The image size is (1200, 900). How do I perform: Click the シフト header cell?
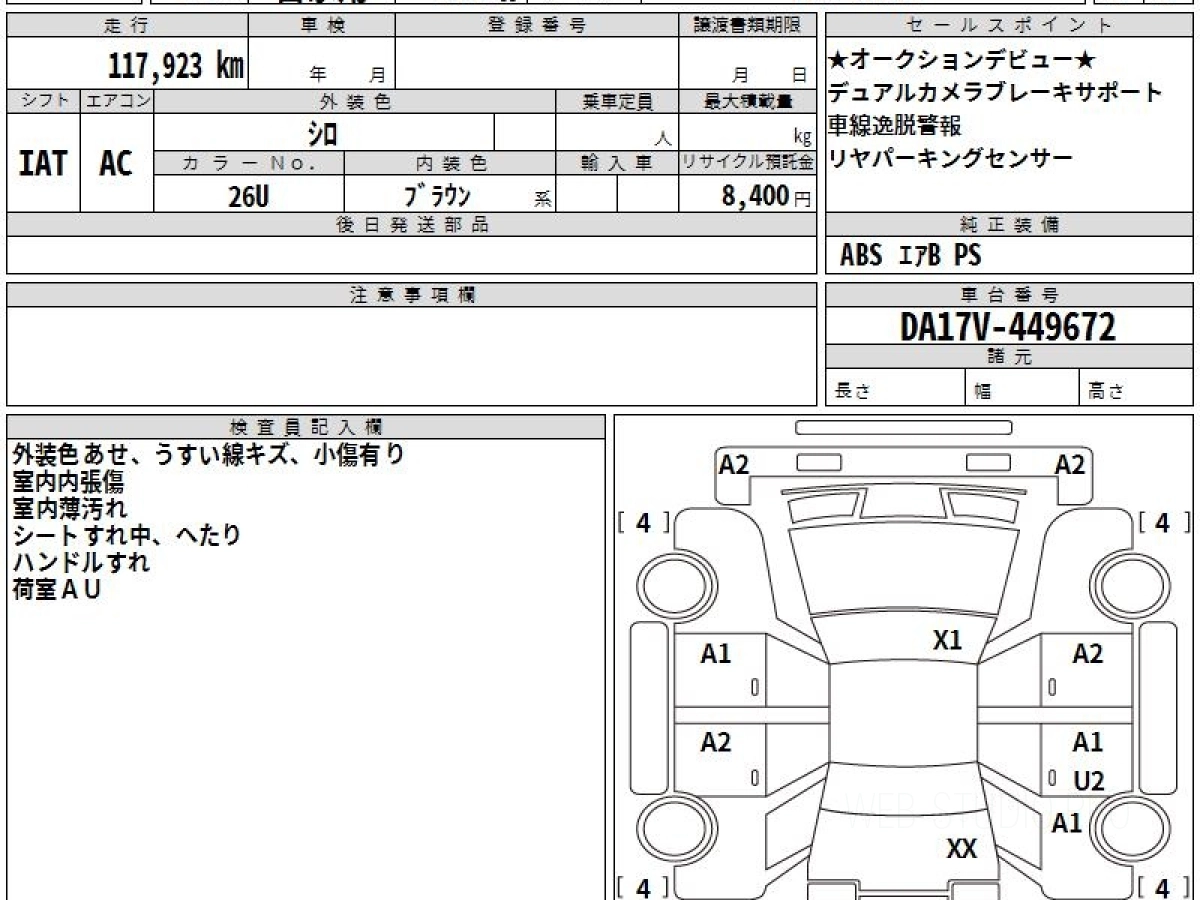tap(44, 101)
